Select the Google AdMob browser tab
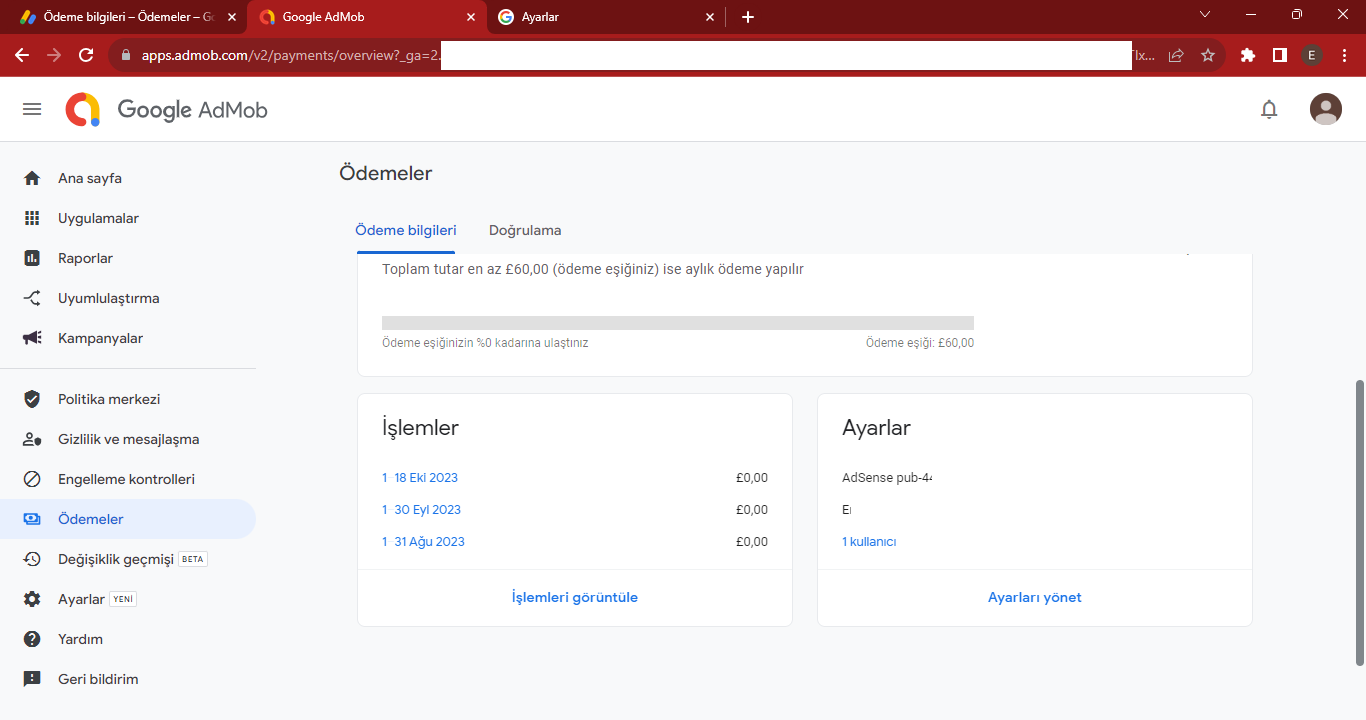 click(x=366, y=17)
